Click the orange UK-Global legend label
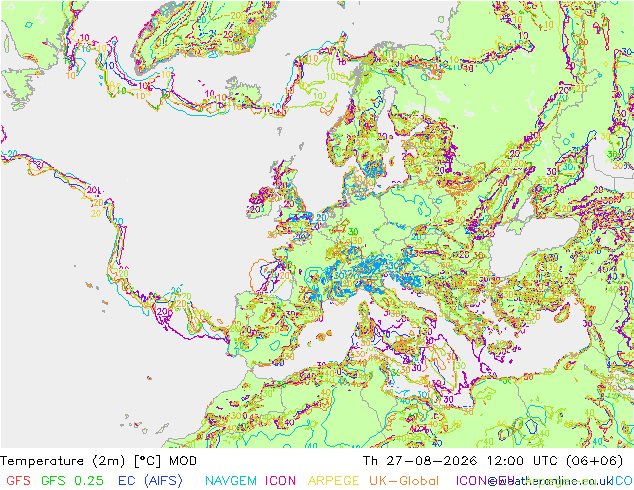634x490 pixels. pos(404,480)
